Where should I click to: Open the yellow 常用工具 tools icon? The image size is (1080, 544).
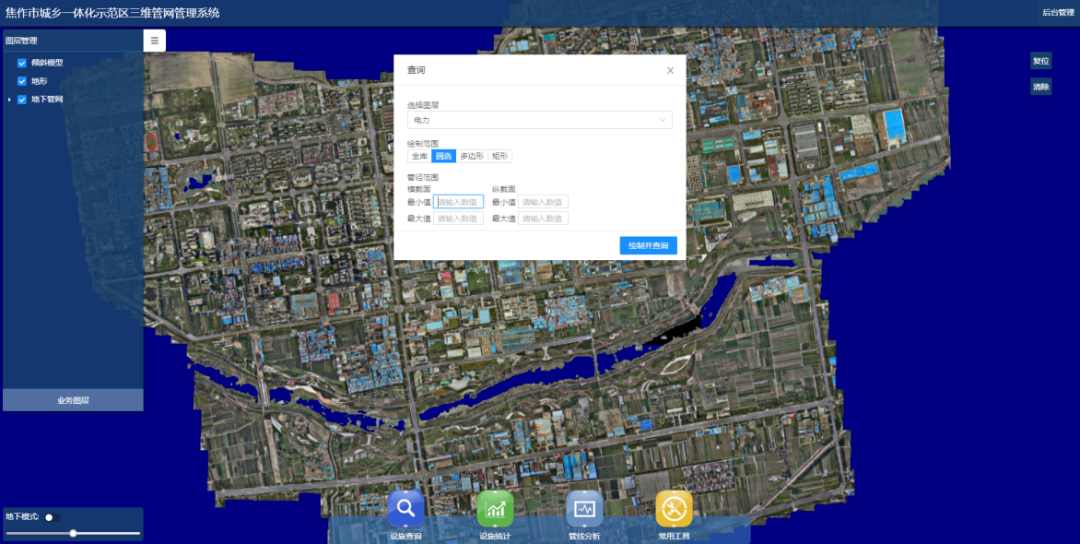coord(674,509)
